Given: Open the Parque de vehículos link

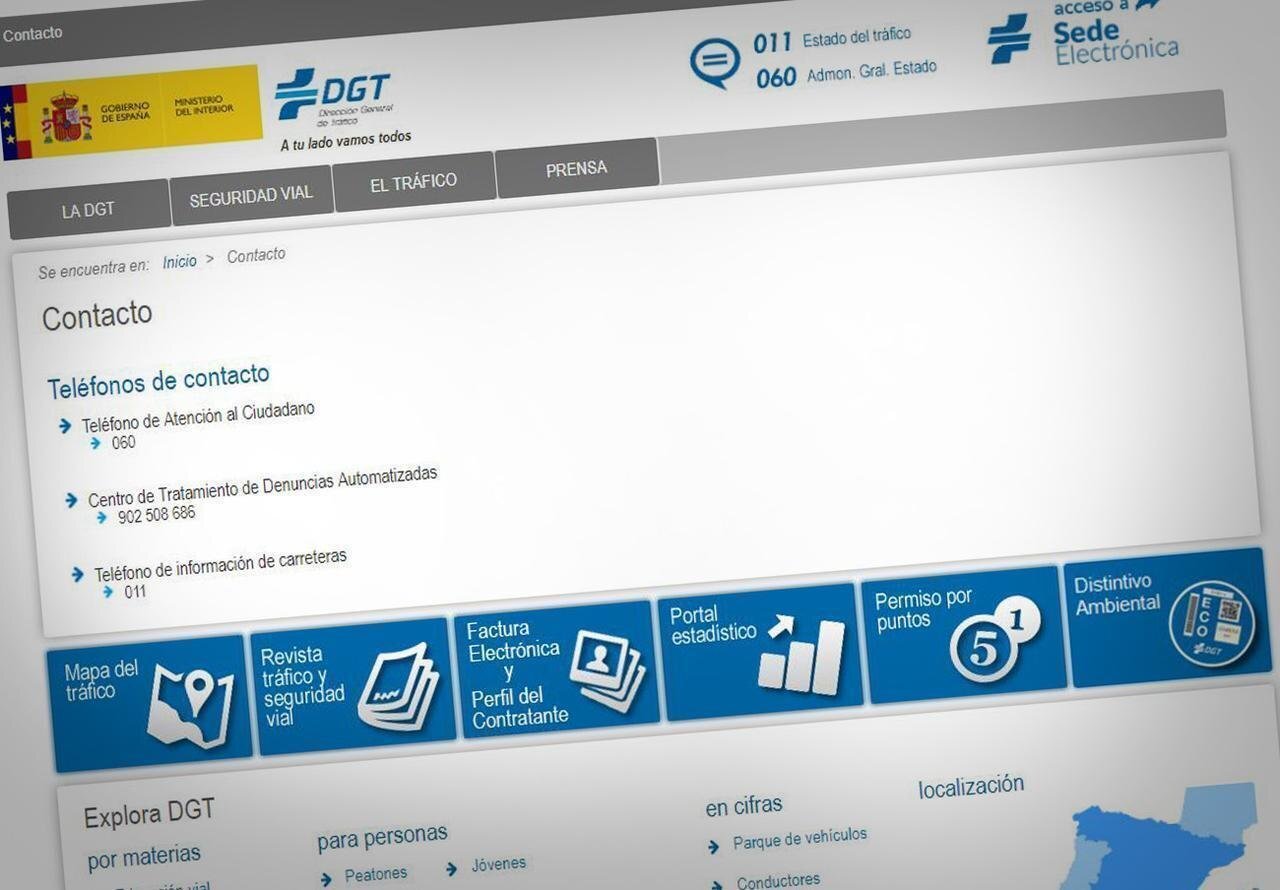Looking at the screenshot, I should click(799, 839).
